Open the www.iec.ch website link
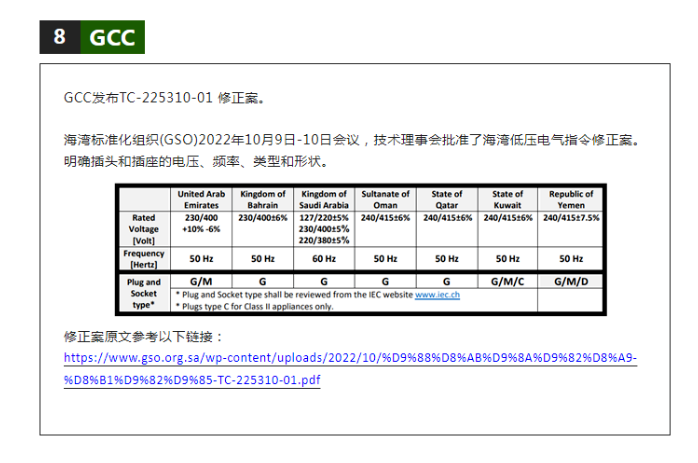Viewport: 698px width, 463px height. 437,296
